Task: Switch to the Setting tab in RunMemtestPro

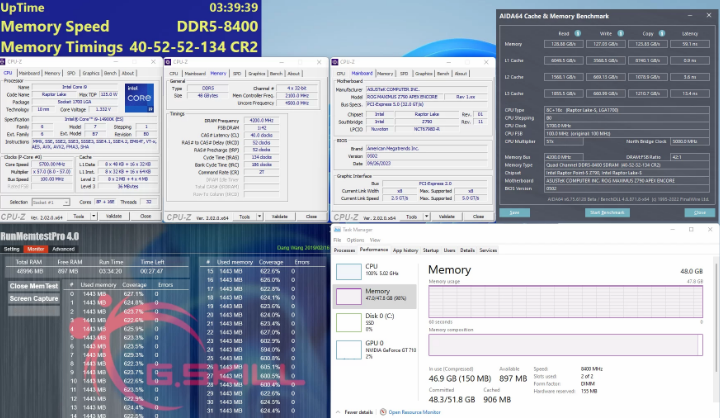Action: 11,249
